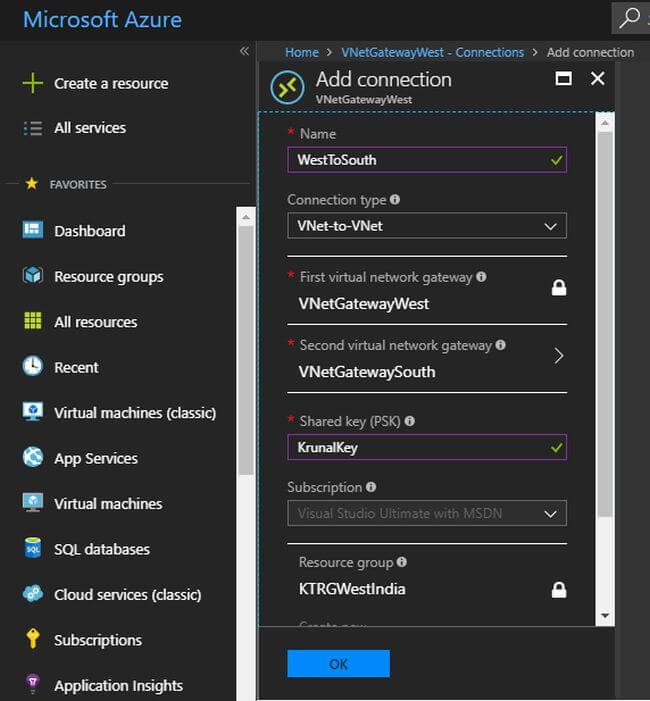This screenshot has height=701, width=650.
Task: Open Virtual machines in the sidebar
Action: (108, 504)
